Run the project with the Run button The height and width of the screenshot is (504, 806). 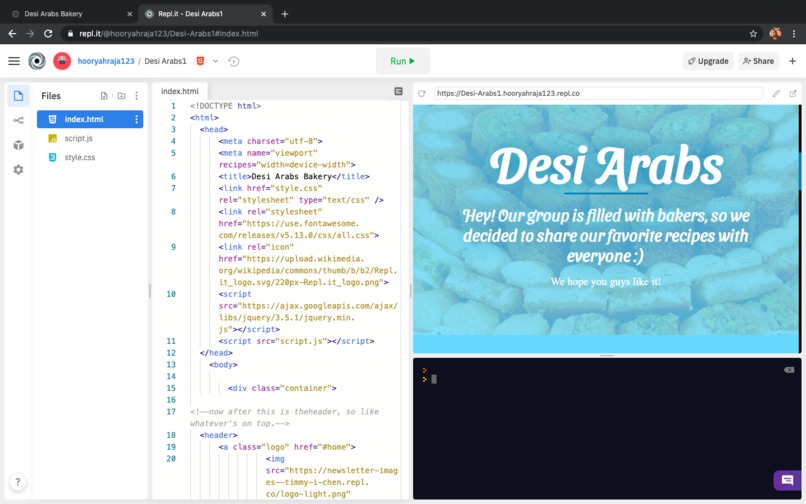point(402,61)
